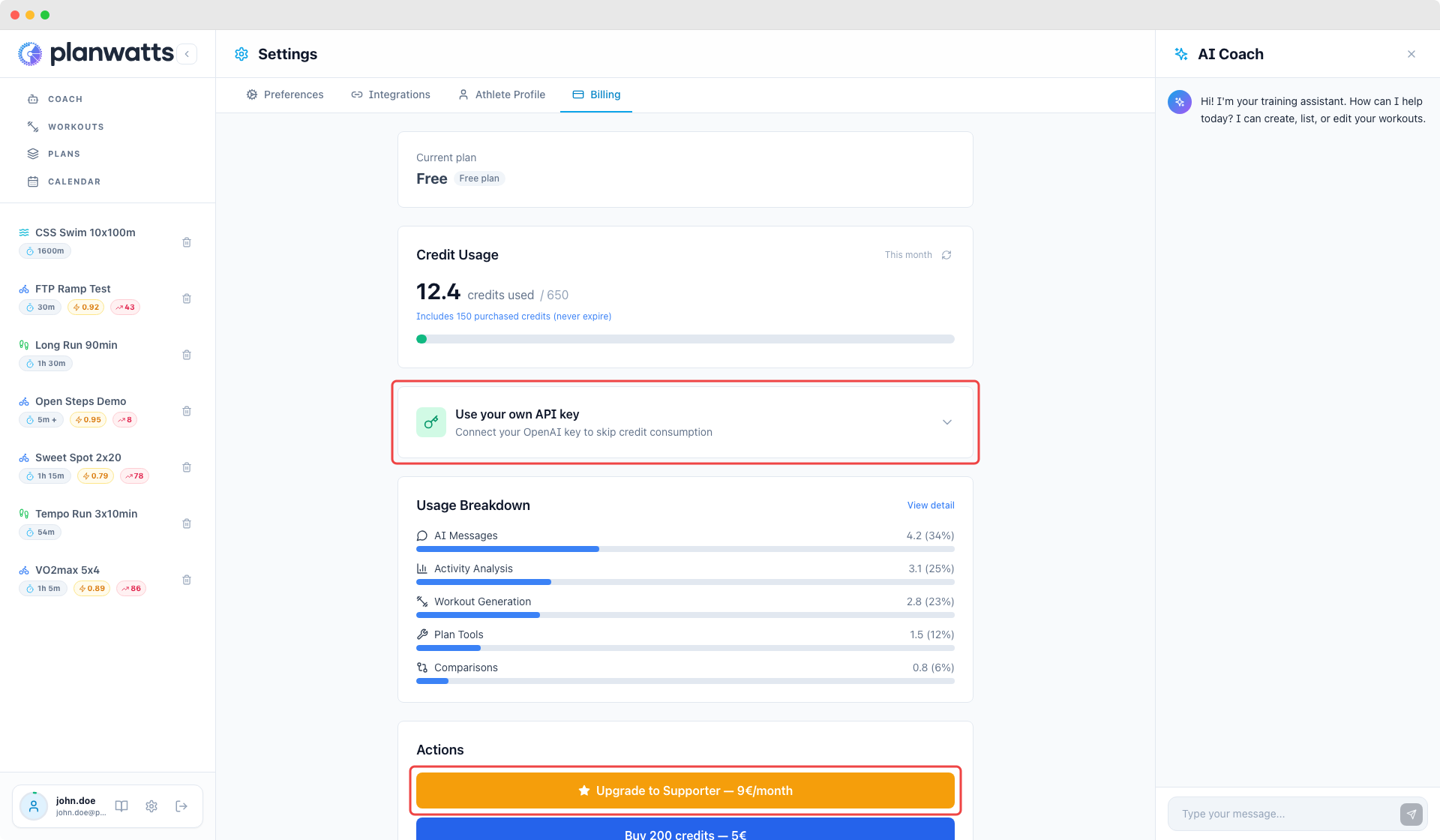1440x840 pixels.
Task: Click the Workout Generation dumbbell icon
Action: [x=422, y=601]
